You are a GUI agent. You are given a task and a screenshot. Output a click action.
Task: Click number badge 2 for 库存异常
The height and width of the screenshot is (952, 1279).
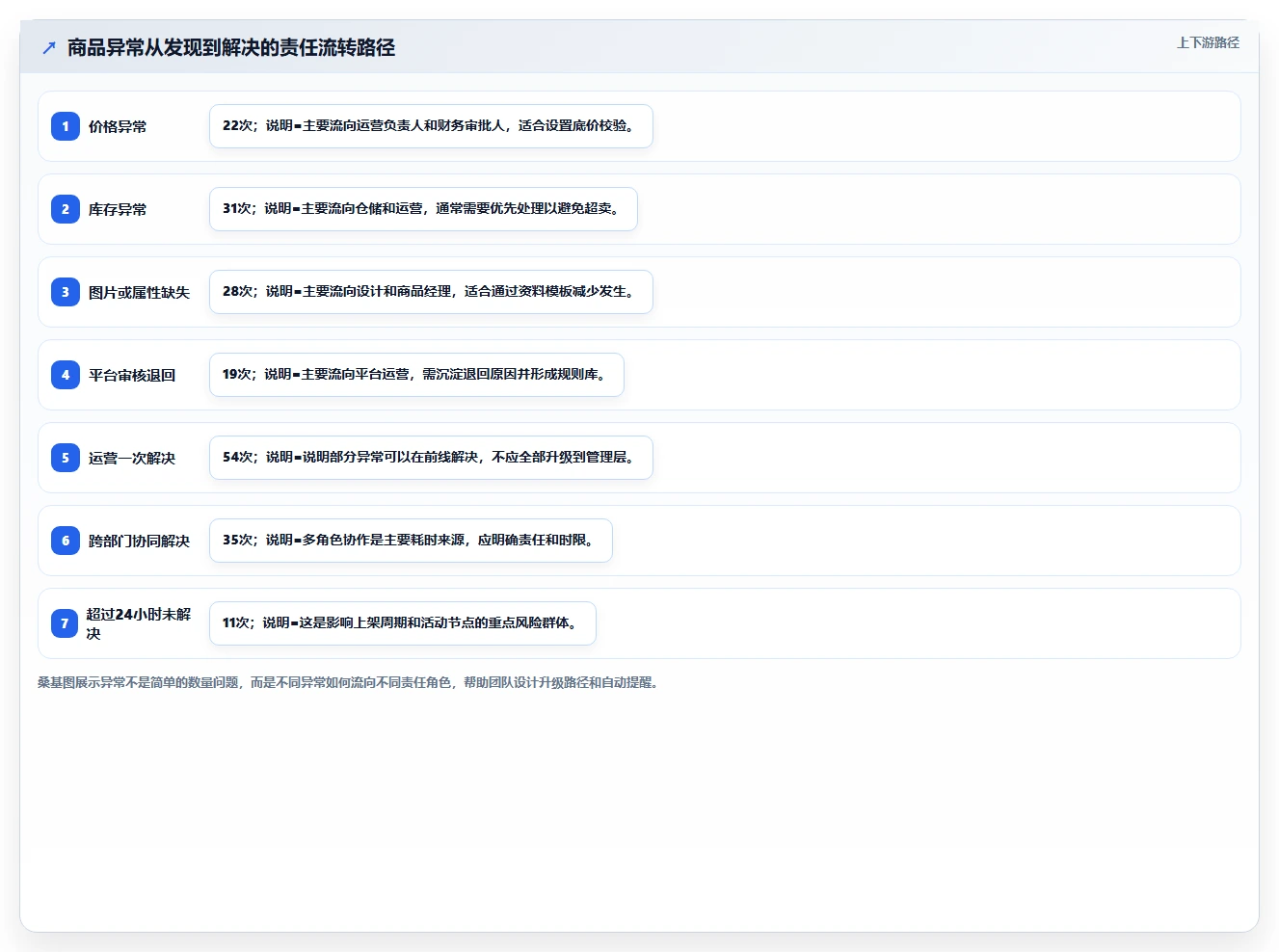pyautogui.click(x=66, y=209)
